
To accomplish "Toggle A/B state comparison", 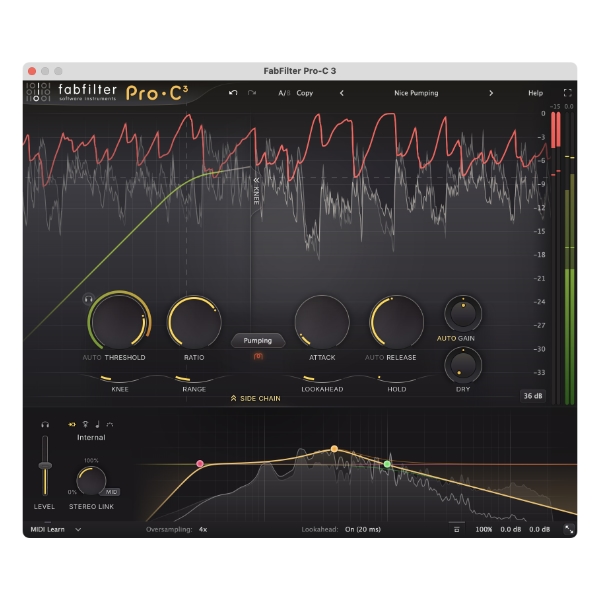I will click(284, 93).
